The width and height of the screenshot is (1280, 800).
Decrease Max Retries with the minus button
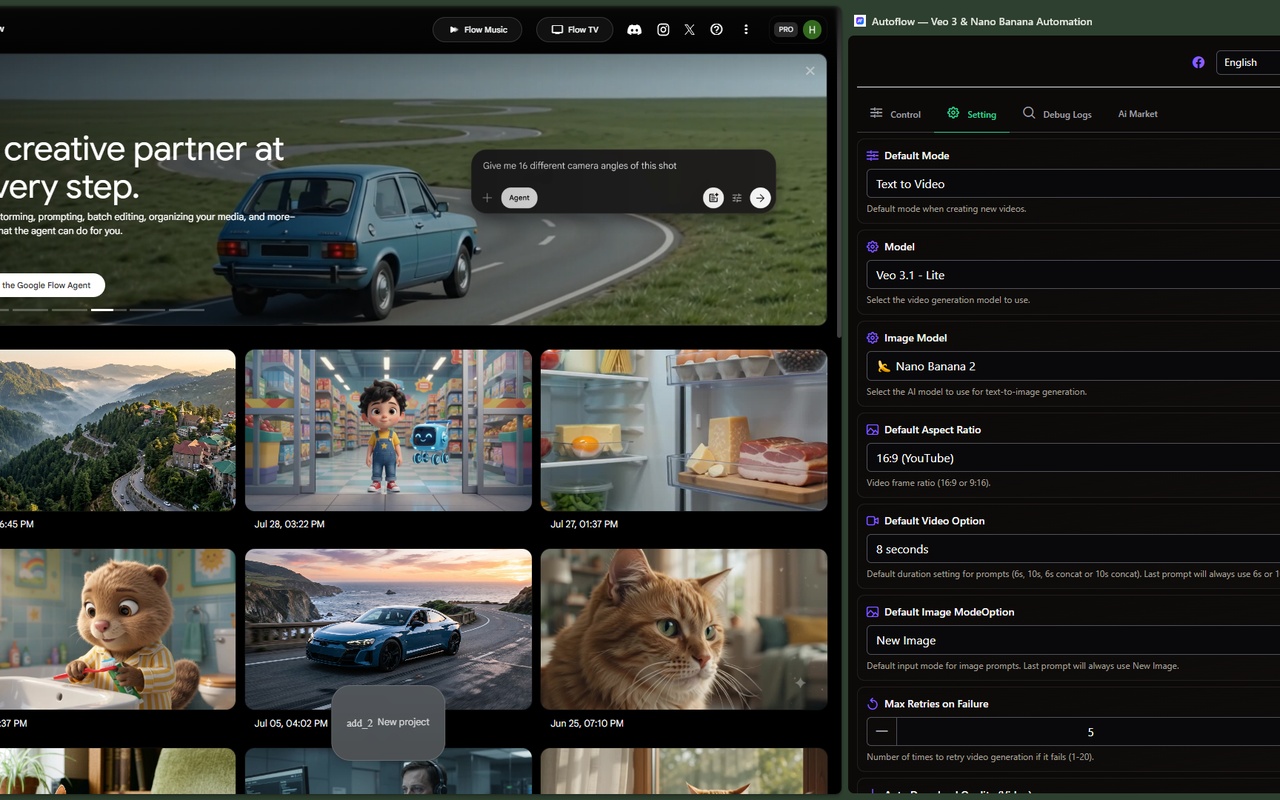click(881, 732)
